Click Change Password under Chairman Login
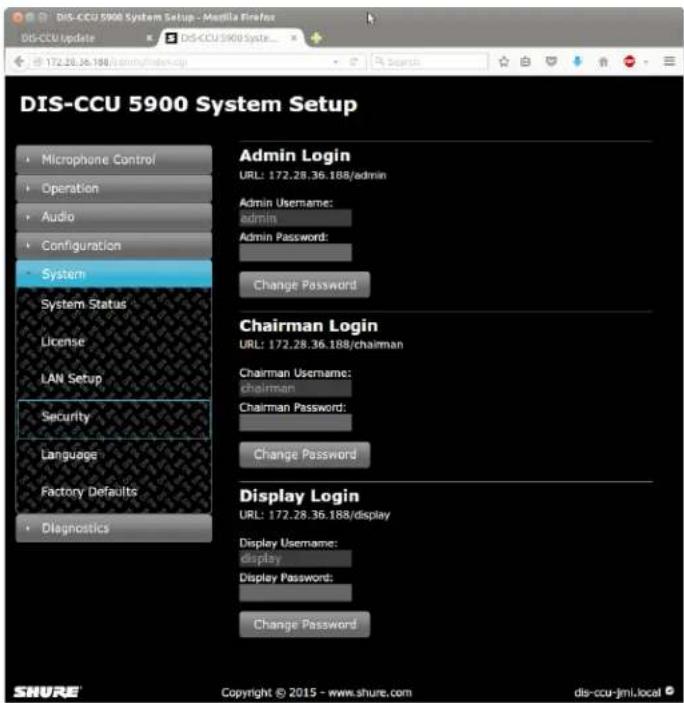The width and height of the screenshot is (684, 703). tap(305, 455)
